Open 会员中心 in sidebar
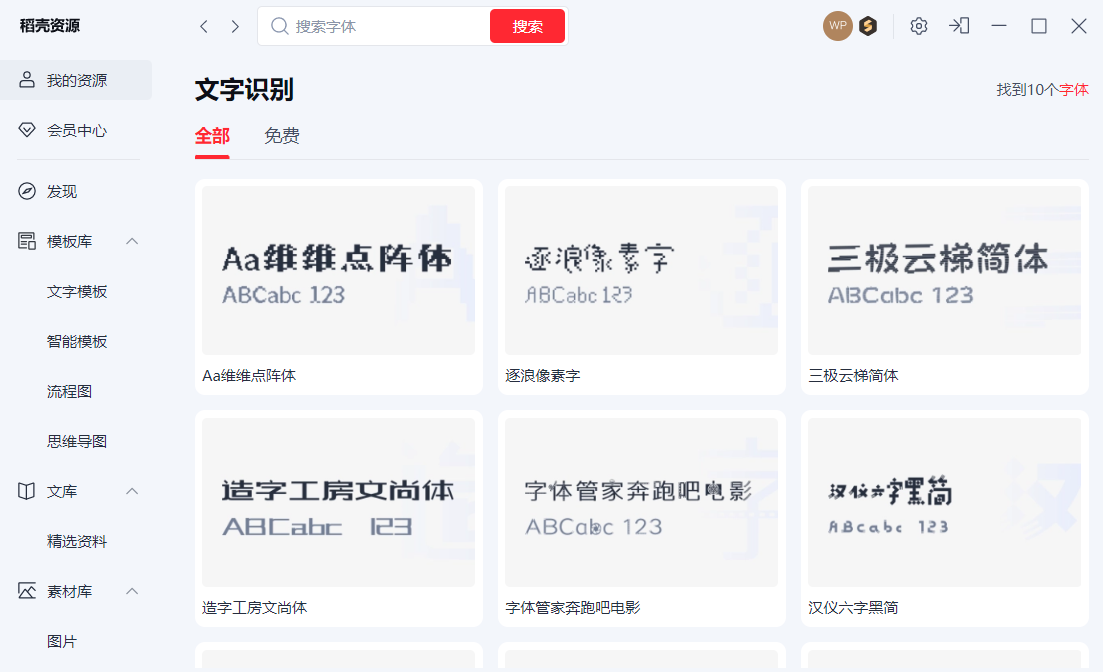Viewport: 1103px width, 672px height. click(76, 130)
